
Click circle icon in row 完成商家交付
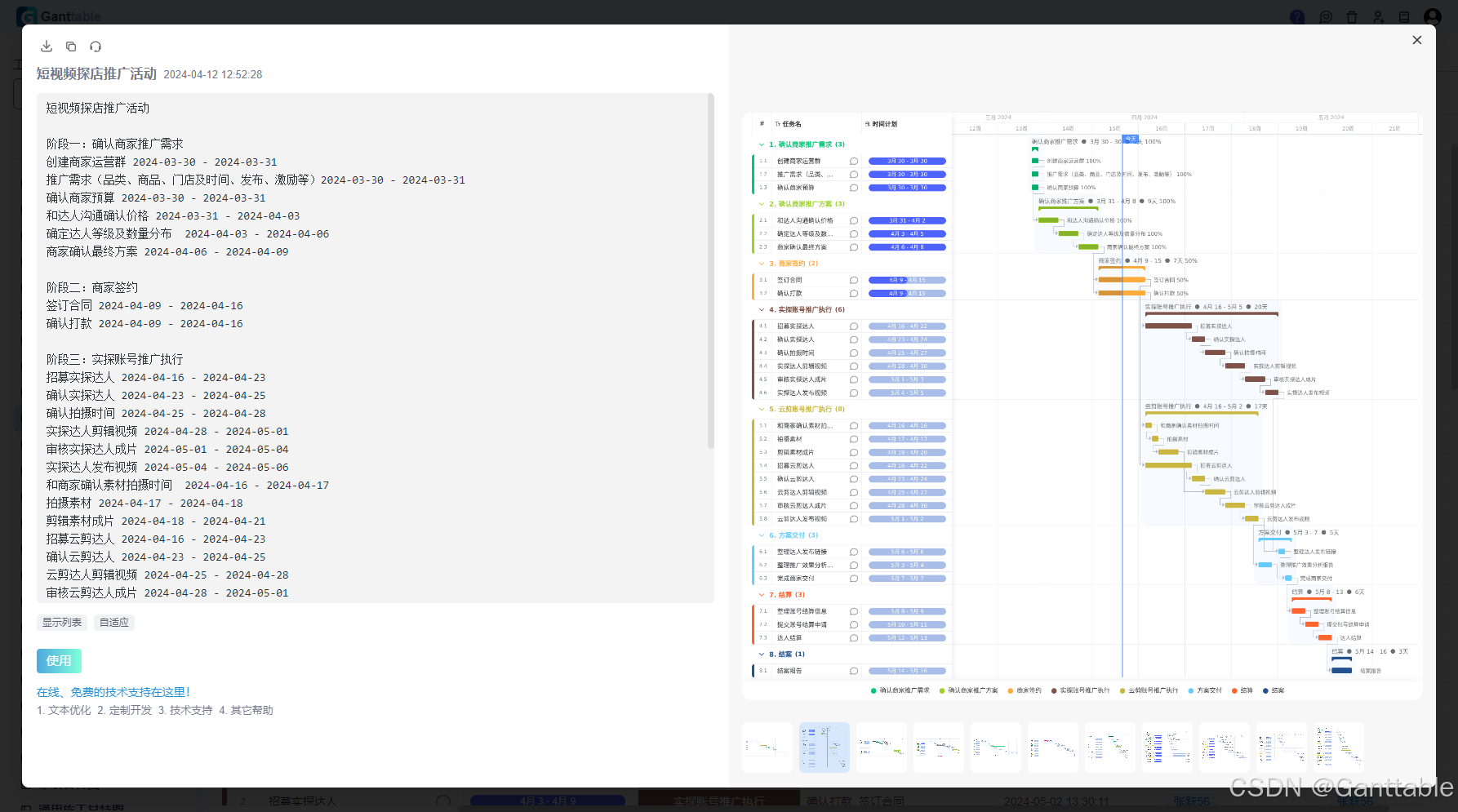[x=854, y=579]
